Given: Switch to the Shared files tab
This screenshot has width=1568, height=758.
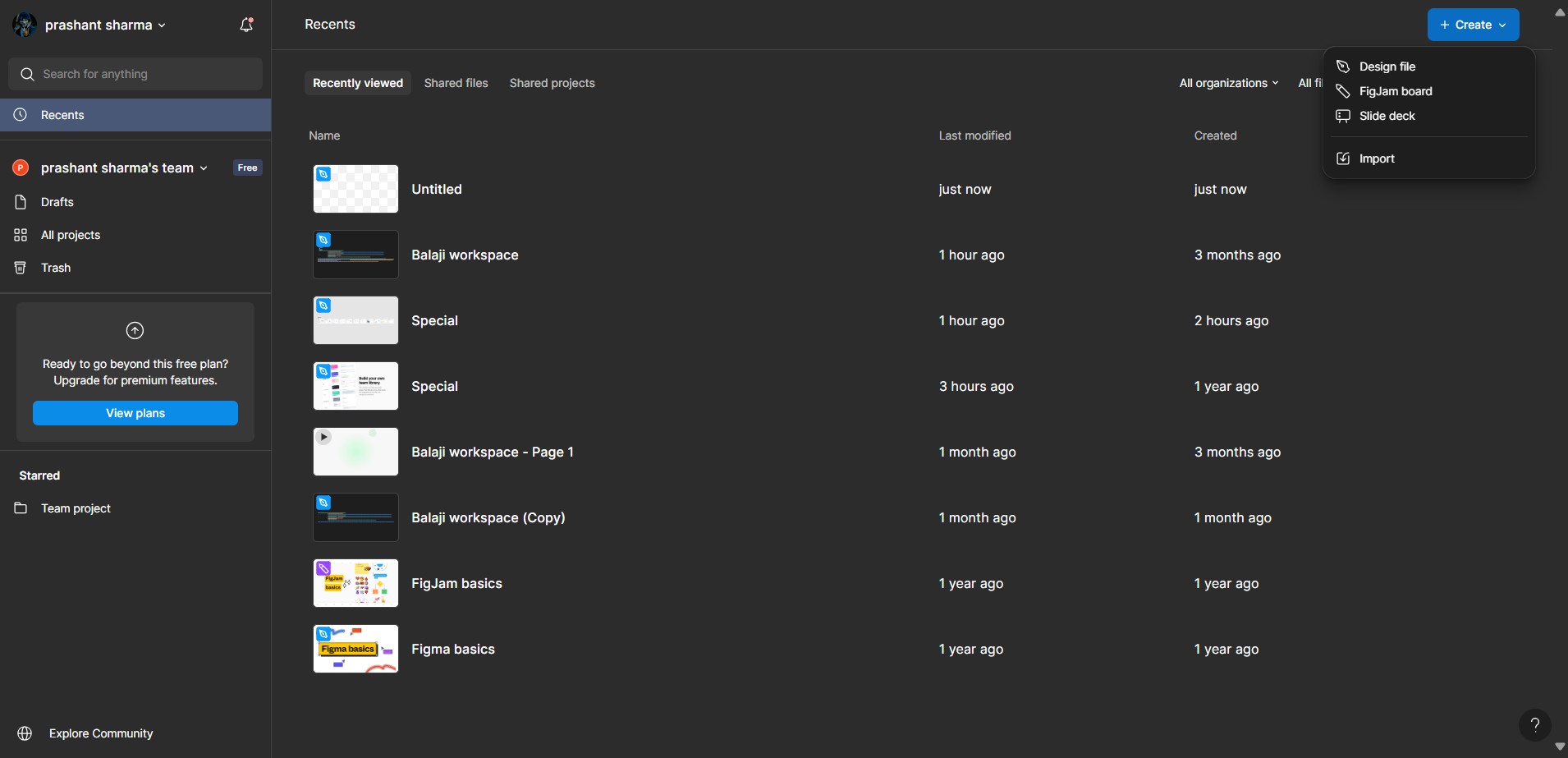Looking at the screenshot, I should pos(456,83).
